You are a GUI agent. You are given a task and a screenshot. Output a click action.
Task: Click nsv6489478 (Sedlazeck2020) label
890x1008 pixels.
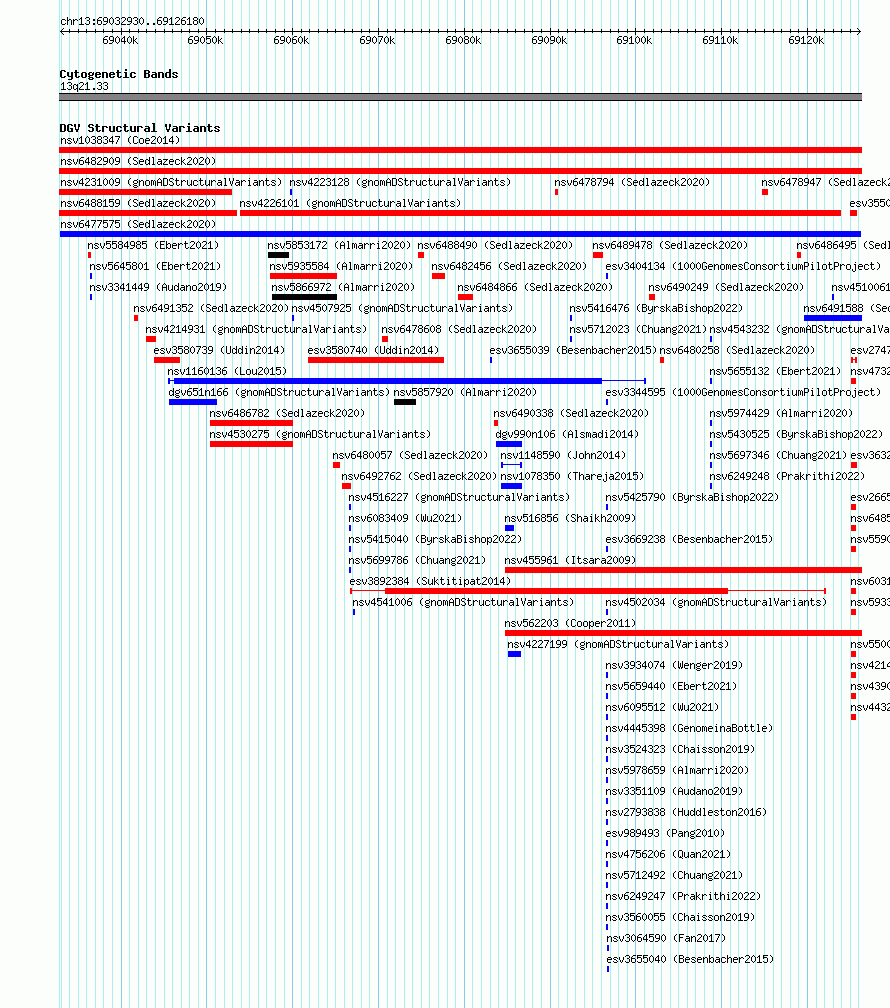pos(670,246)
